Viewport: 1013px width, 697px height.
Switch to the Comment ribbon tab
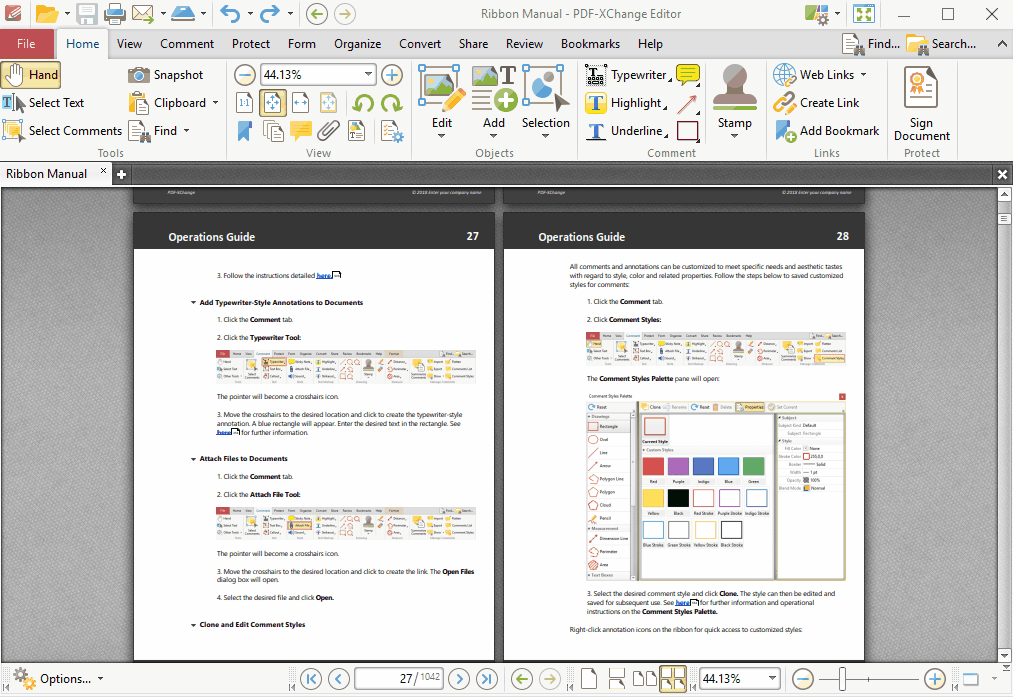click(187, 44)
